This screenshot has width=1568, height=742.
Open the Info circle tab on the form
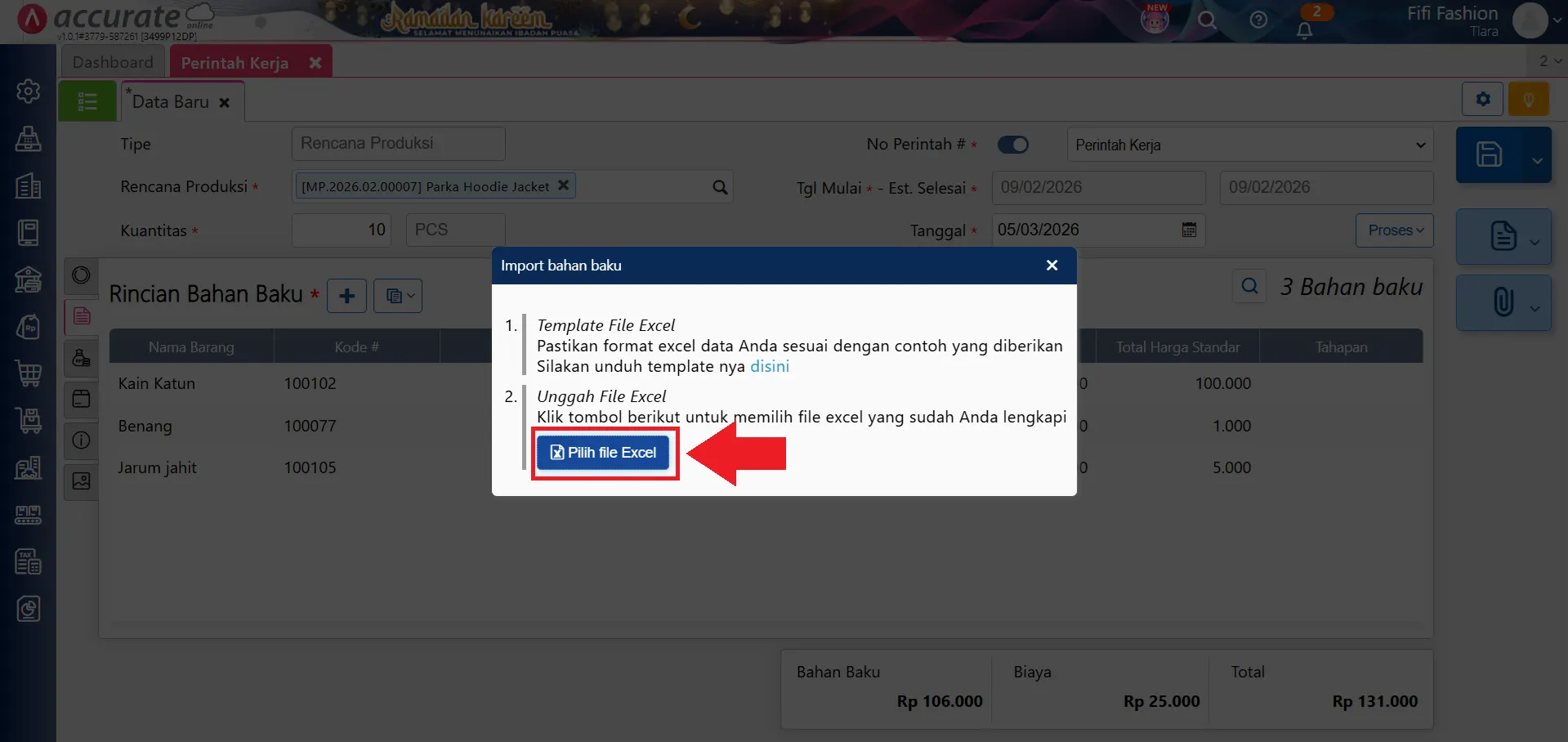81,440
